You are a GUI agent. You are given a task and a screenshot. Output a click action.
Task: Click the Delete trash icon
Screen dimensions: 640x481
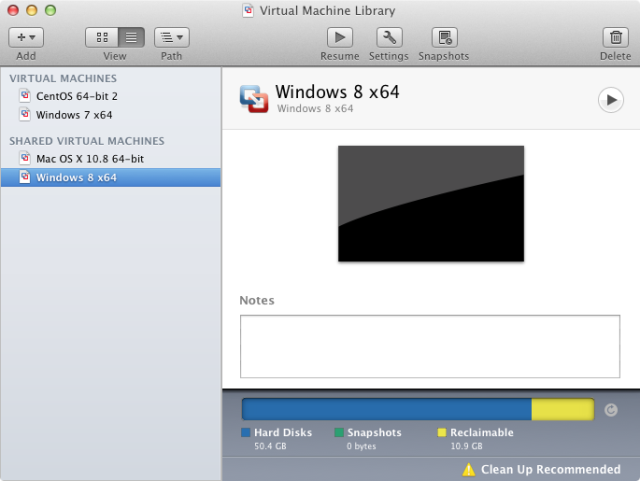tap(616, 38)
